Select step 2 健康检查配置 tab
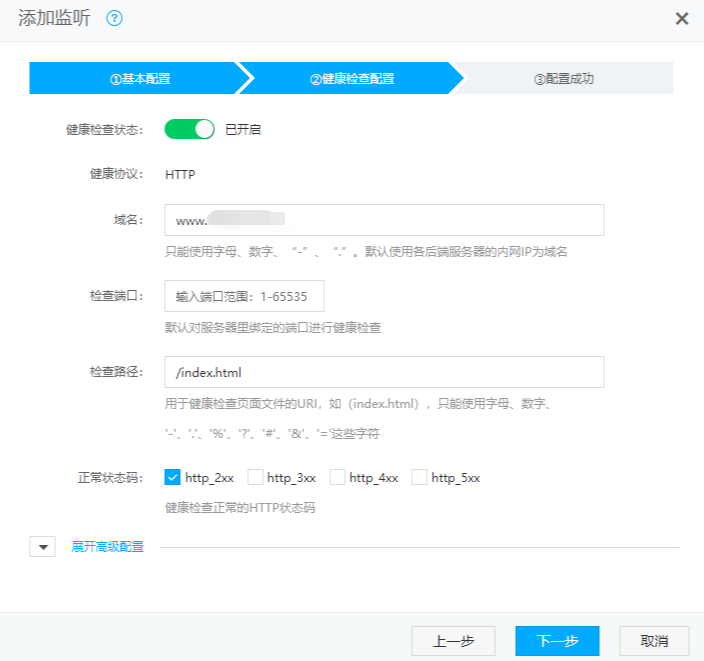 351,78
